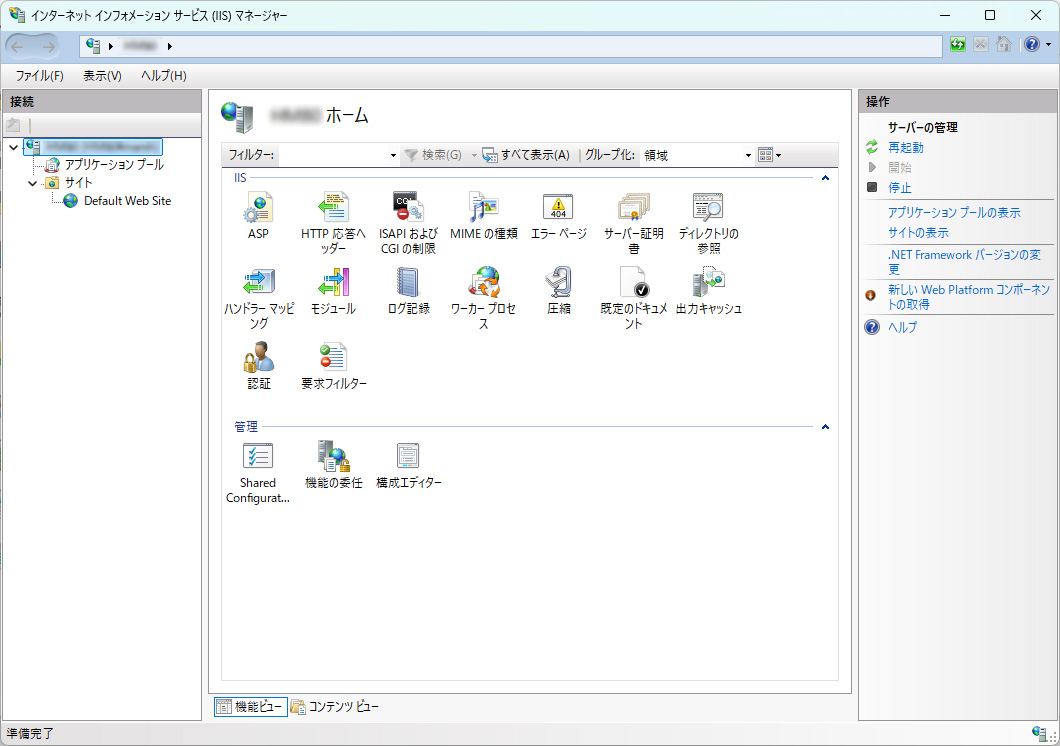
Task: Collapse the サイト tree node
Action: click(x=33, y=183)
